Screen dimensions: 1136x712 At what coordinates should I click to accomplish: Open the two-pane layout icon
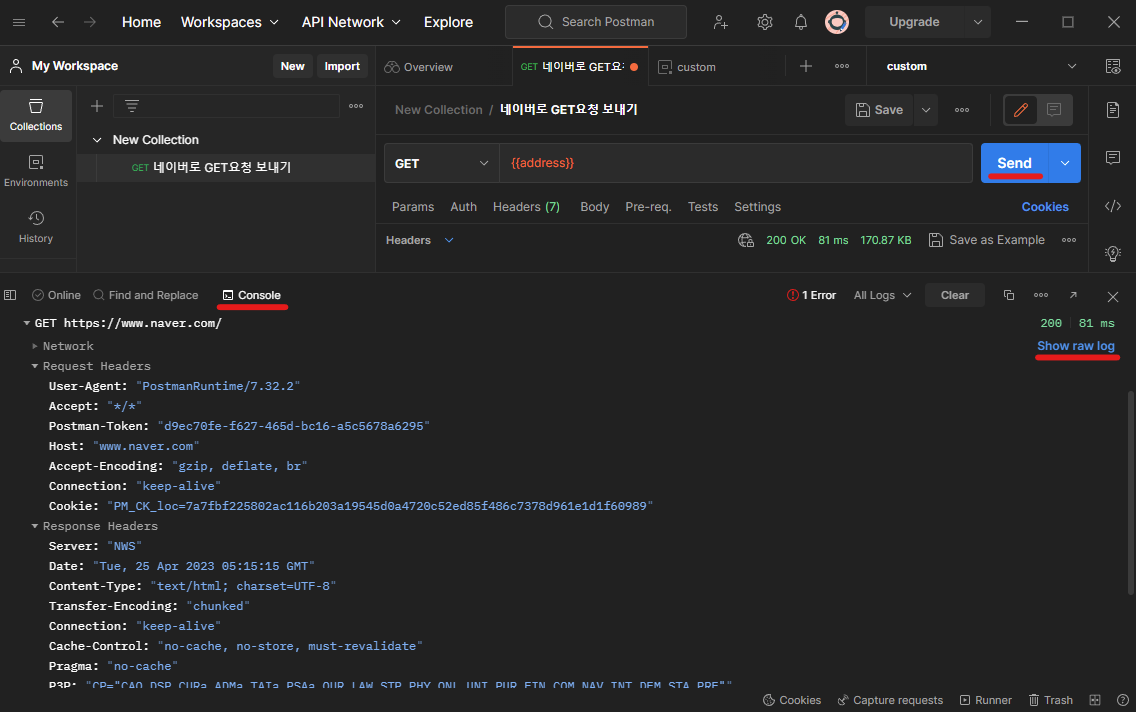point(1095,700)
